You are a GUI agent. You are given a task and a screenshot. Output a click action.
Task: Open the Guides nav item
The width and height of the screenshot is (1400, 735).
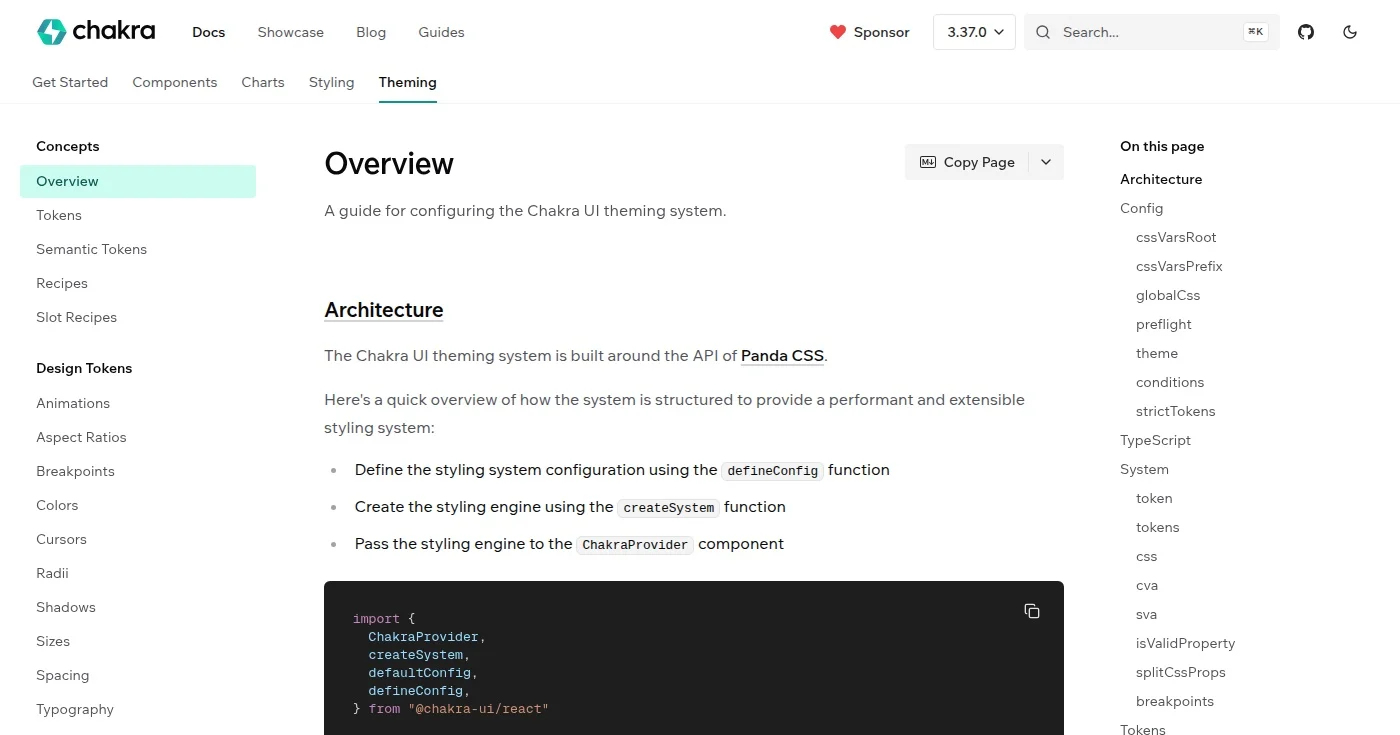pos(441,32)
